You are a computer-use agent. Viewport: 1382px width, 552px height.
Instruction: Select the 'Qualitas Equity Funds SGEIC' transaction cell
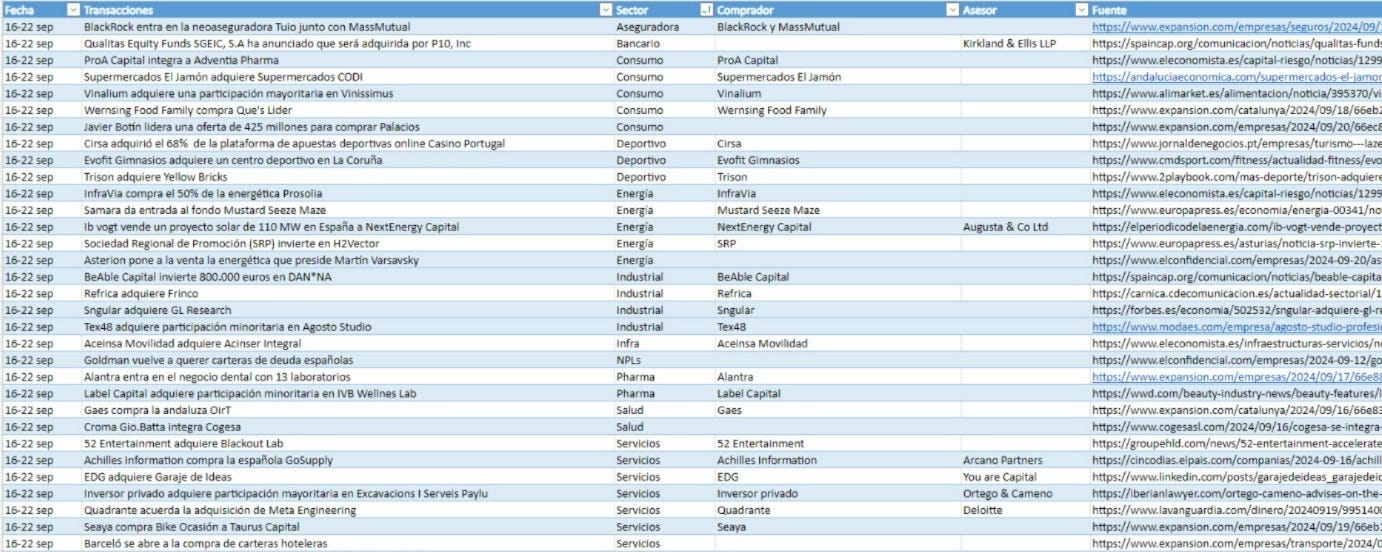coord(347,44)
